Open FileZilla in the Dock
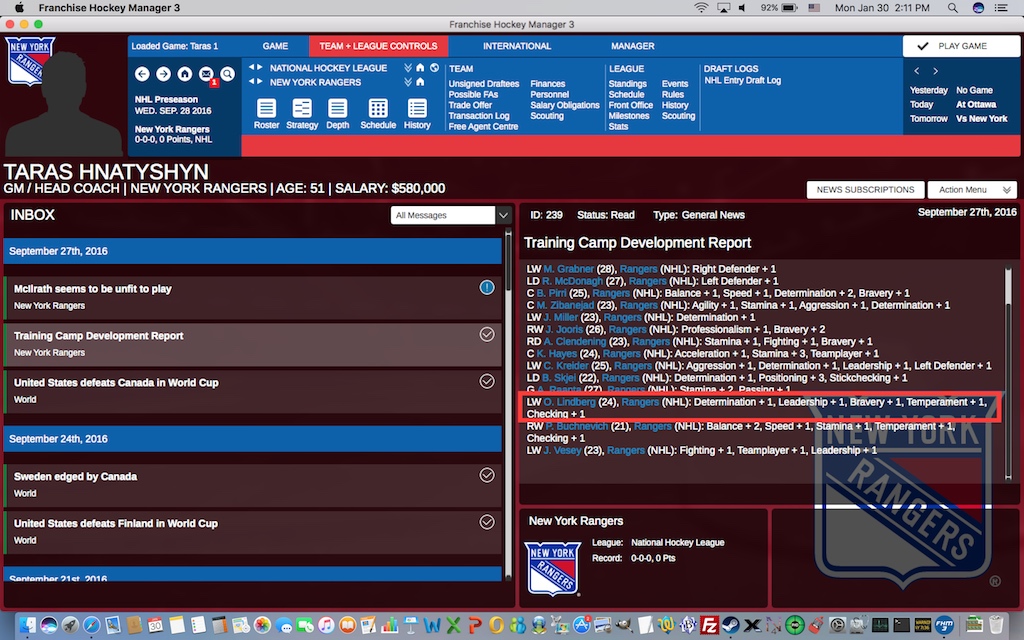The width and height of the screenshot is (1024, 640). pos(709,625)
